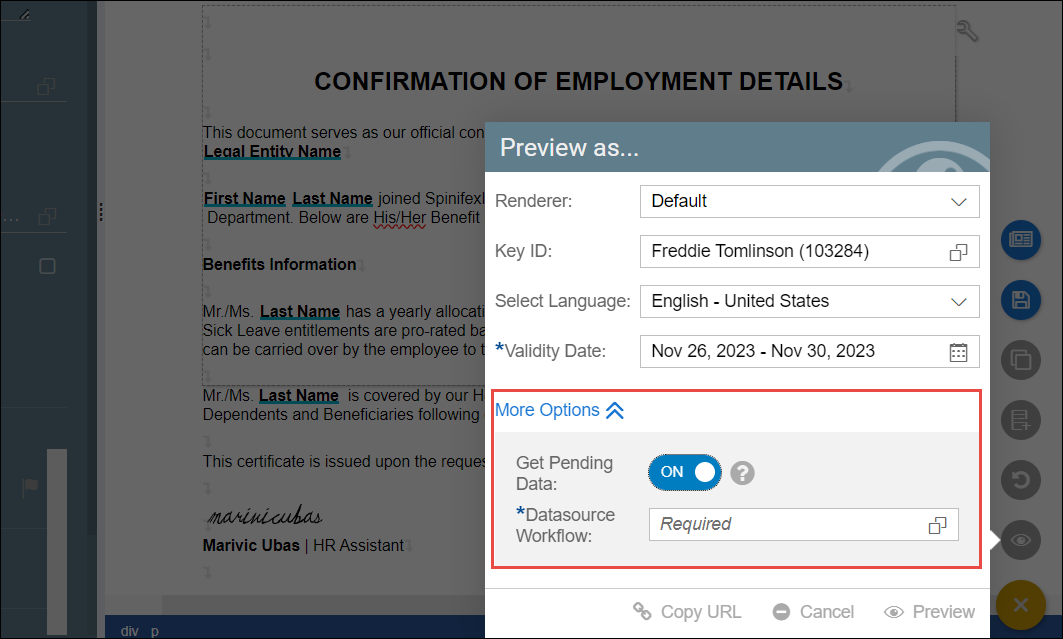This screenshot has width=1063, height=639.
Task: Click the Cancel button
Action: tap(813, 612)
